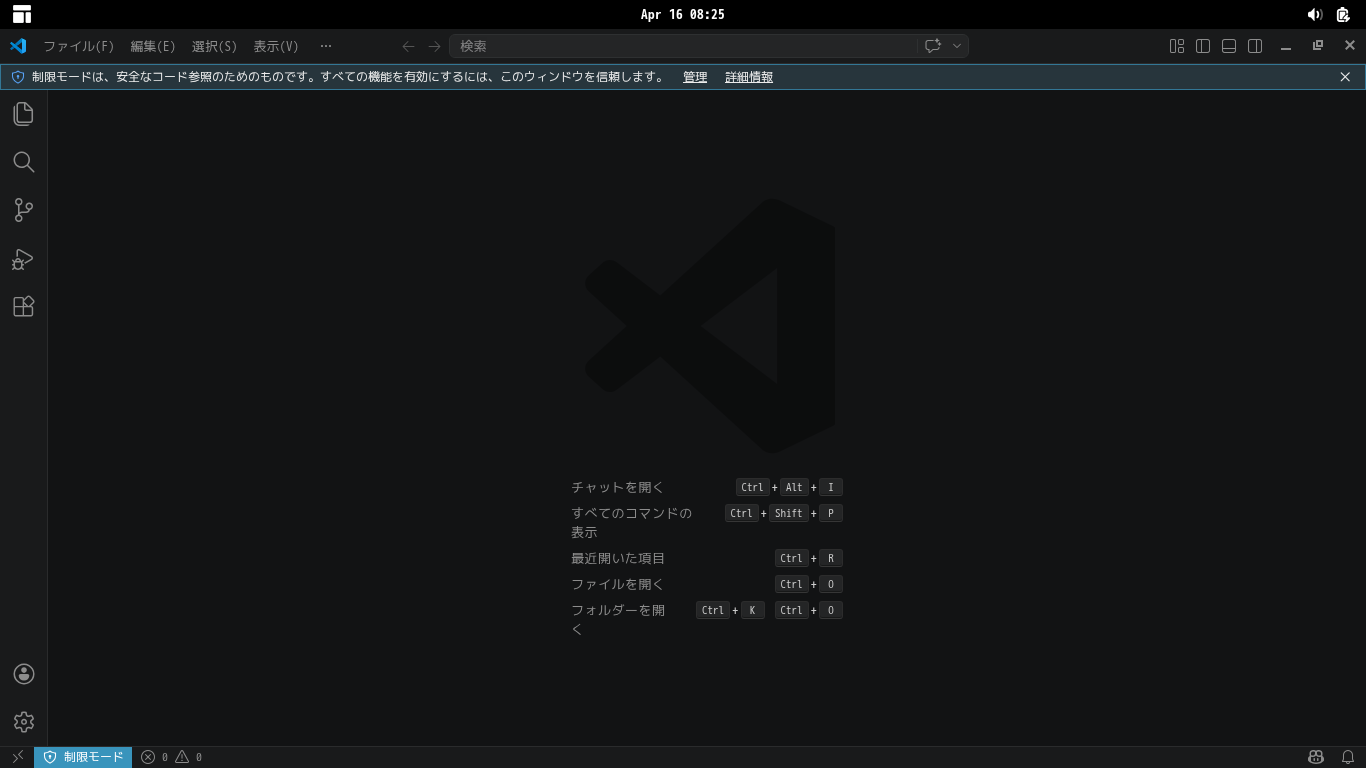Viewport: 1366px width, 768px height.
Task: Open the 編集(E) menu
Action: [152, 46]
